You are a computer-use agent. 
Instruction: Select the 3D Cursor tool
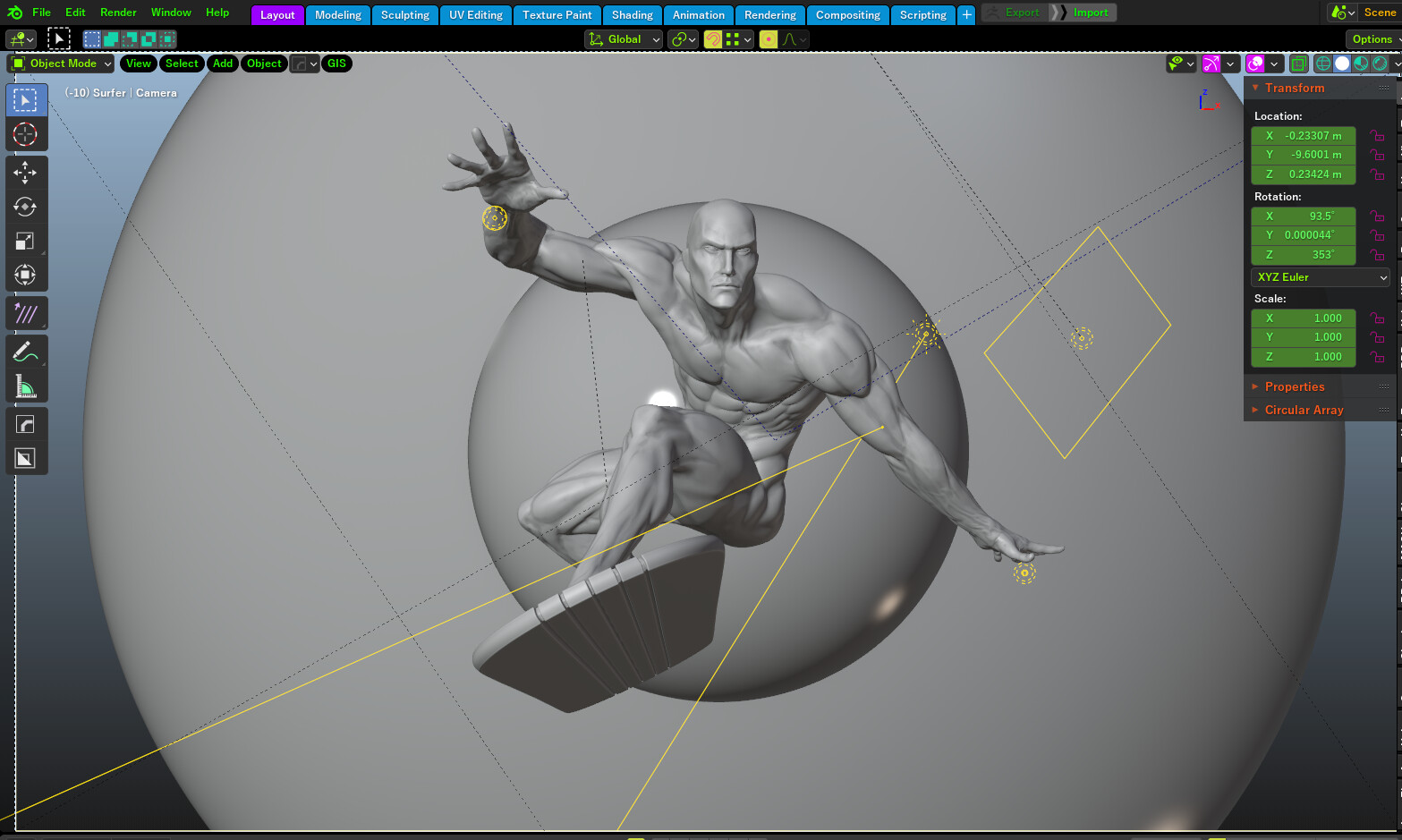[x=25, y=135]
